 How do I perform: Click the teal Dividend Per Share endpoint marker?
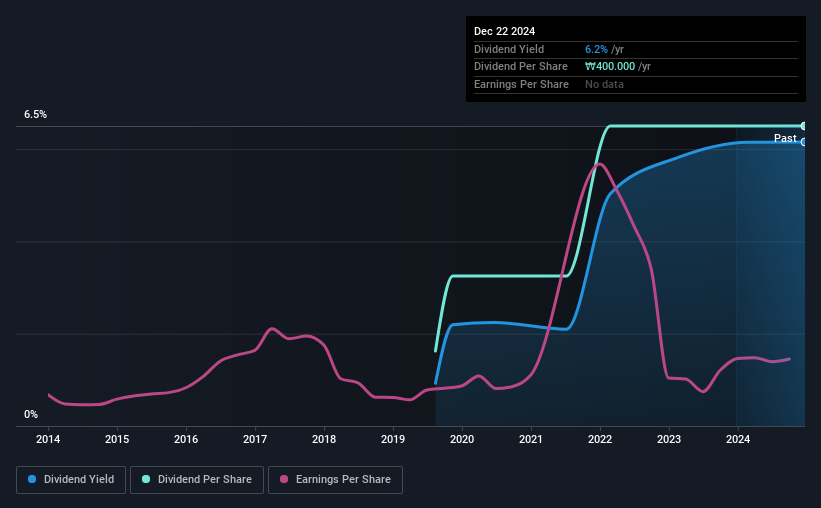pos(803,126)
